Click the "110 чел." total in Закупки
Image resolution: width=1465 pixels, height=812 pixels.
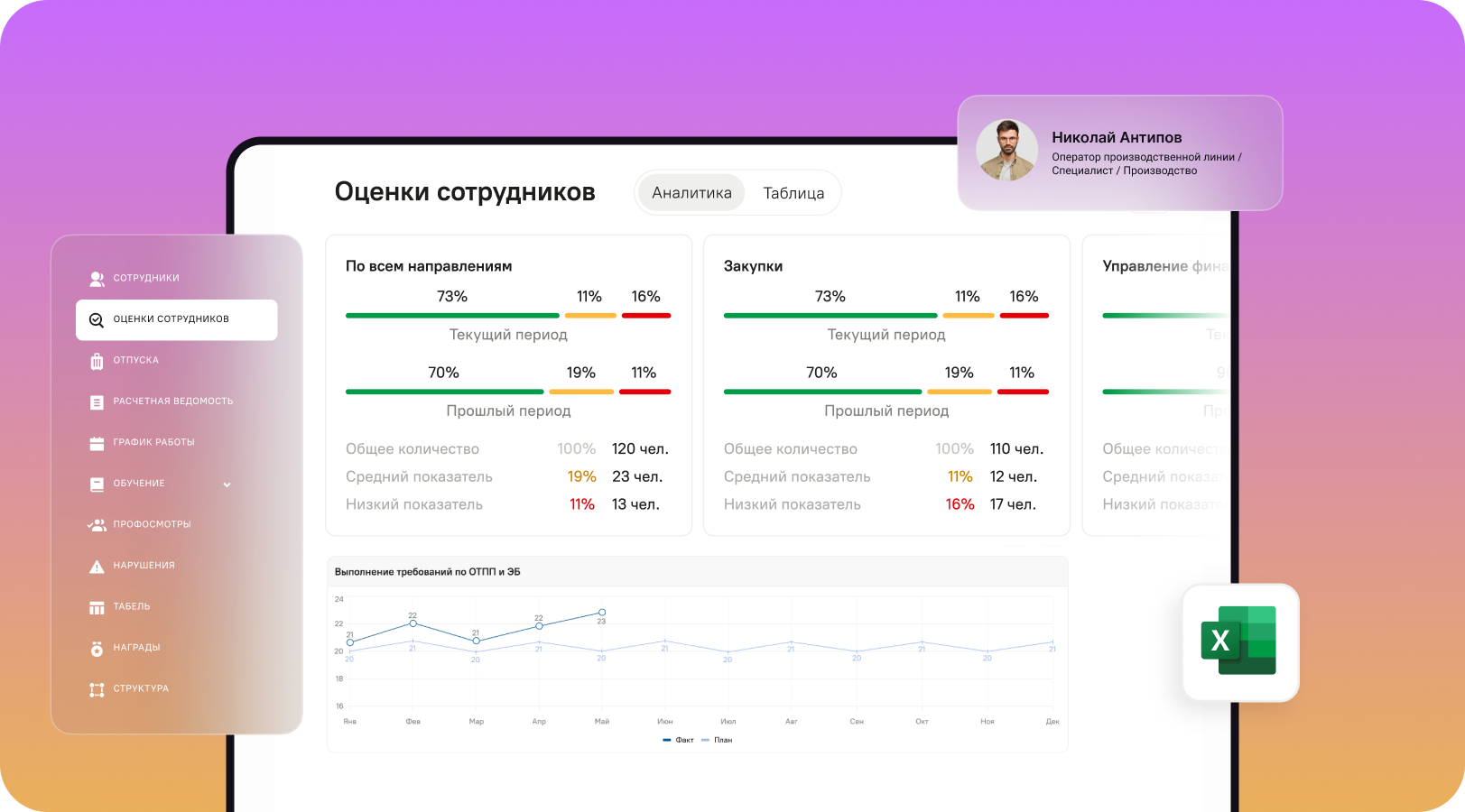point(1016,448)
